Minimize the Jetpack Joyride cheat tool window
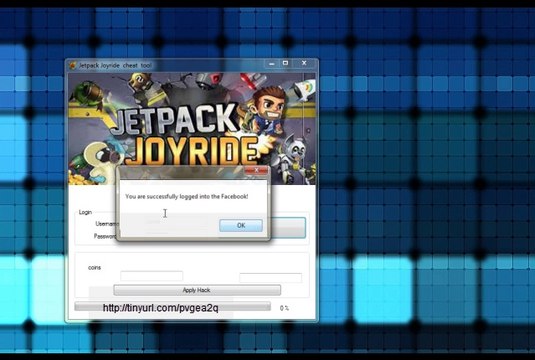535x360 pixels. (x=272, y=63)
